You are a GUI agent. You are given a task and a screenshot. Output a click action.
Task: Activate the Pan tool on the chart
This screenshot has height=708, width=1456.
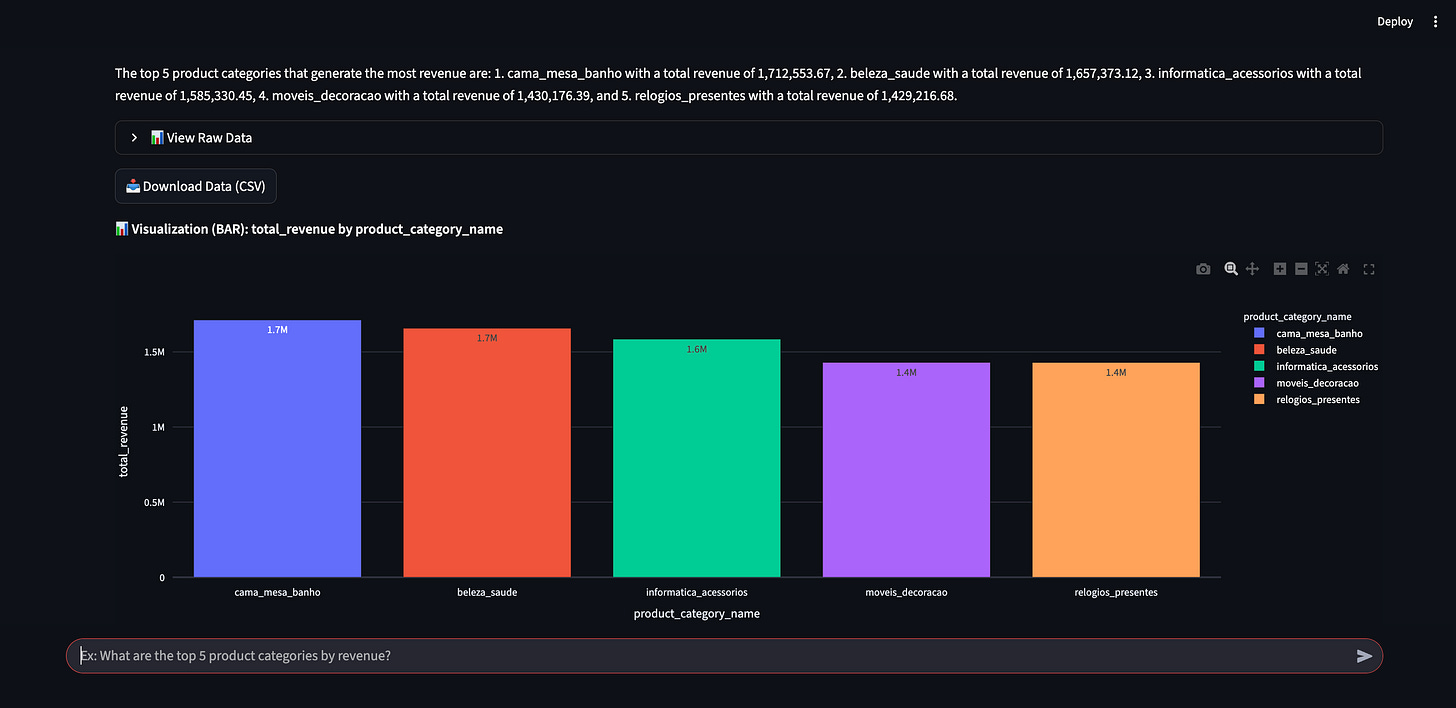tap(1252, 268)
